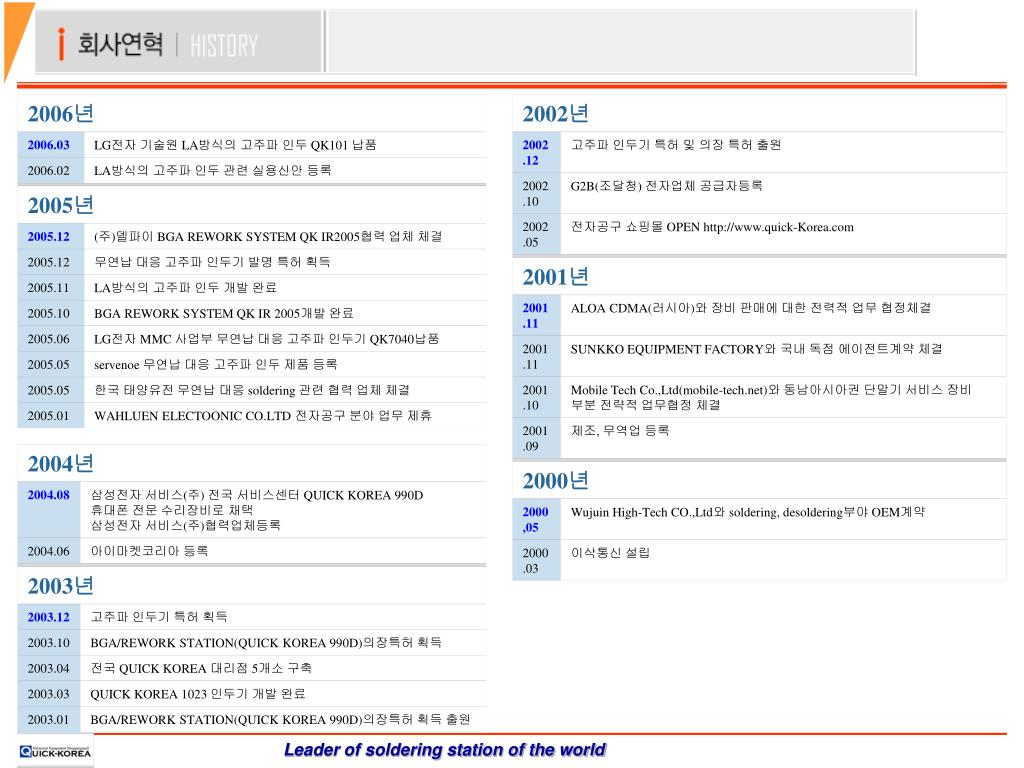The height and width of the screenshot is (768, 1024).
Task: Click the 2003.03 date cell
Action: pos(48,694)
